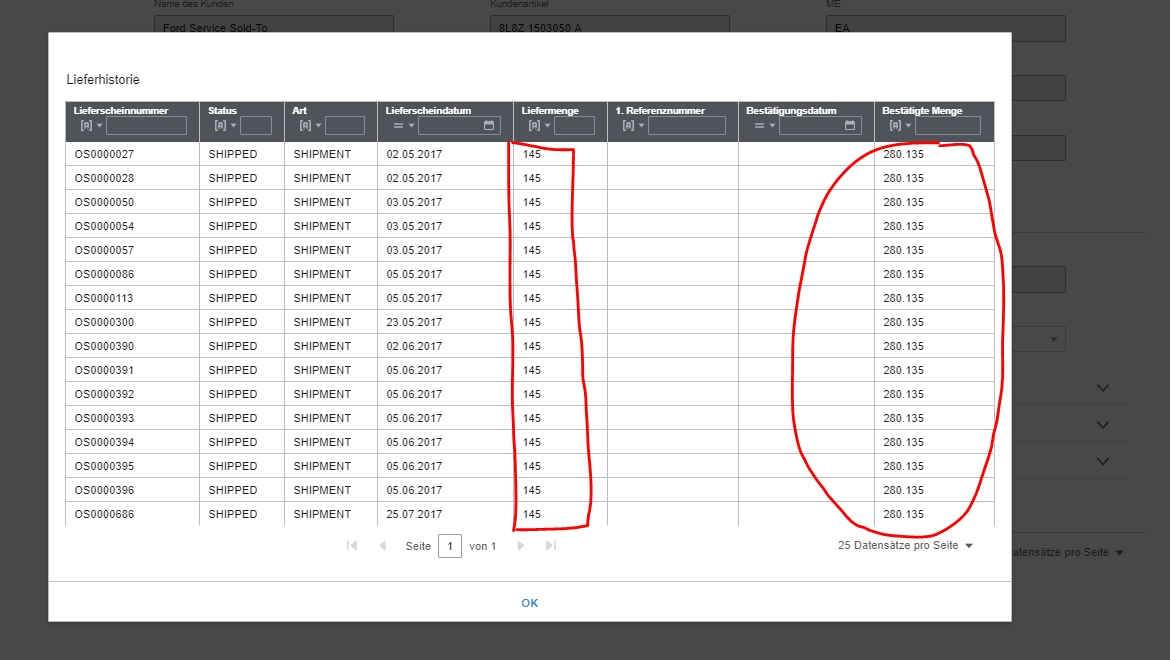Select row OS0000395
This screenshot has height=660, width=1170.
click(x=530, y=466)
